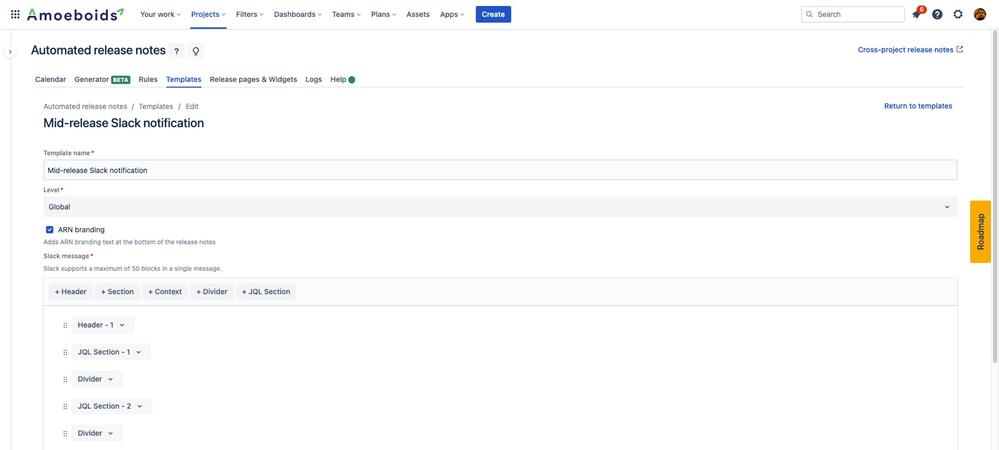Click the Search box in top bar
The width and height of the screenshot is (999, 450).
[852, 14]
